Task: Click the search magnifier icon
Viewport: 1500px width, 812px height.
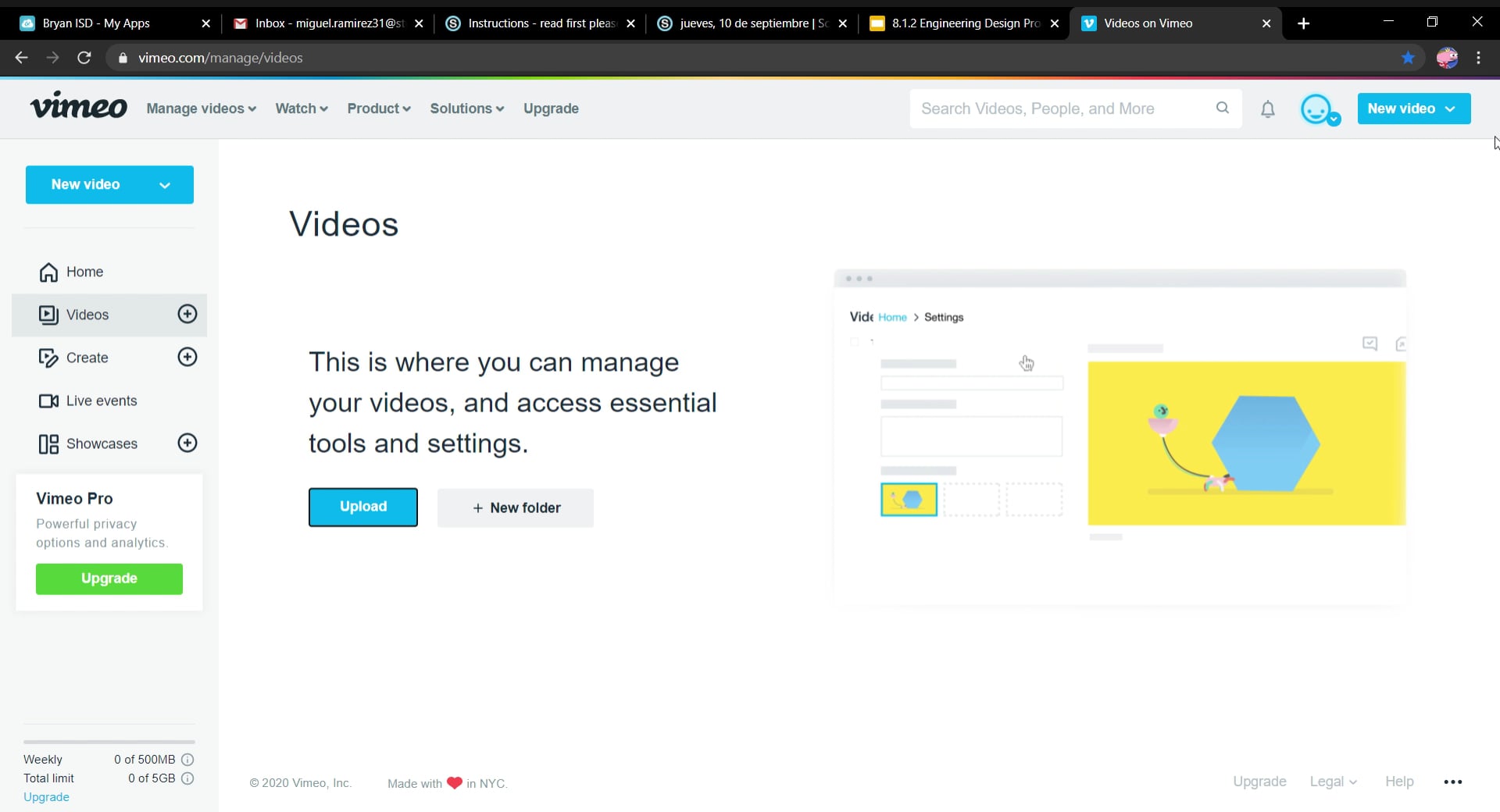Action: [x=1223, y=109]
